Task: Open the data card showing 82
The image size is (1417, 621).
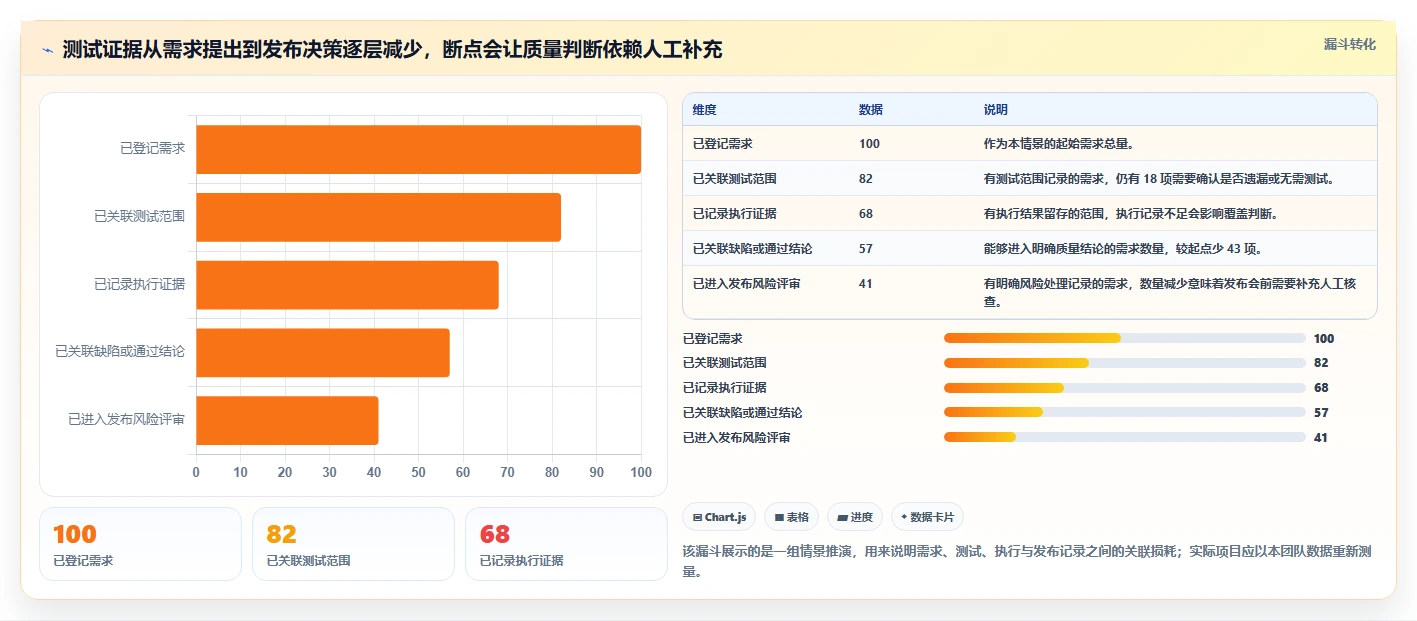Action: point(353,544)
